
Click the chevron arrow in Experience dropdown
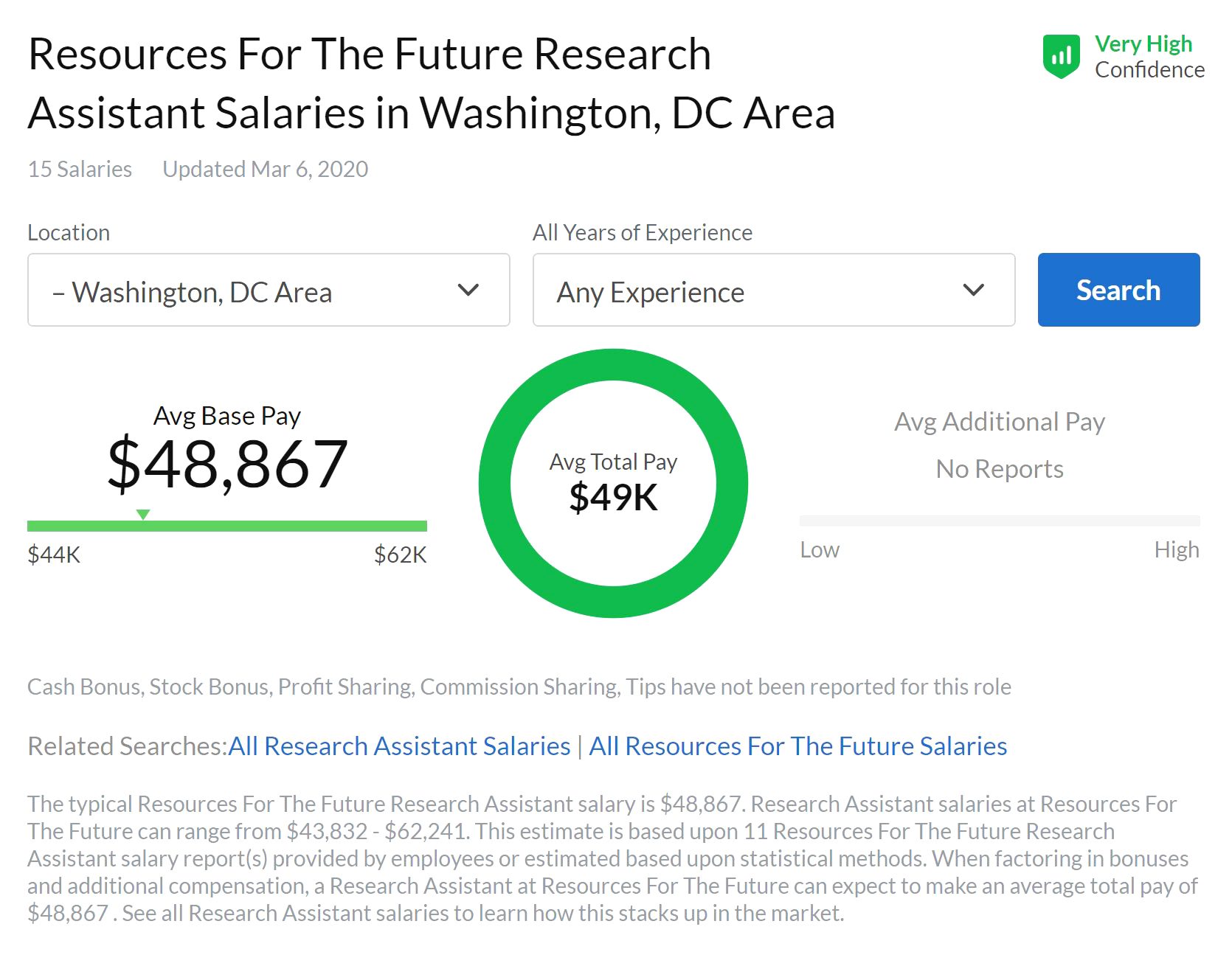[x=974, y=290]
